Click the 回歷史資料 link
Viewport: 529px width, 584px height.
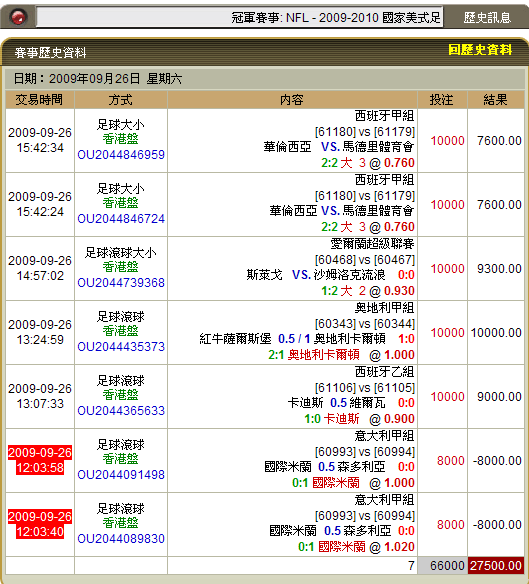[x=480, y=50]
